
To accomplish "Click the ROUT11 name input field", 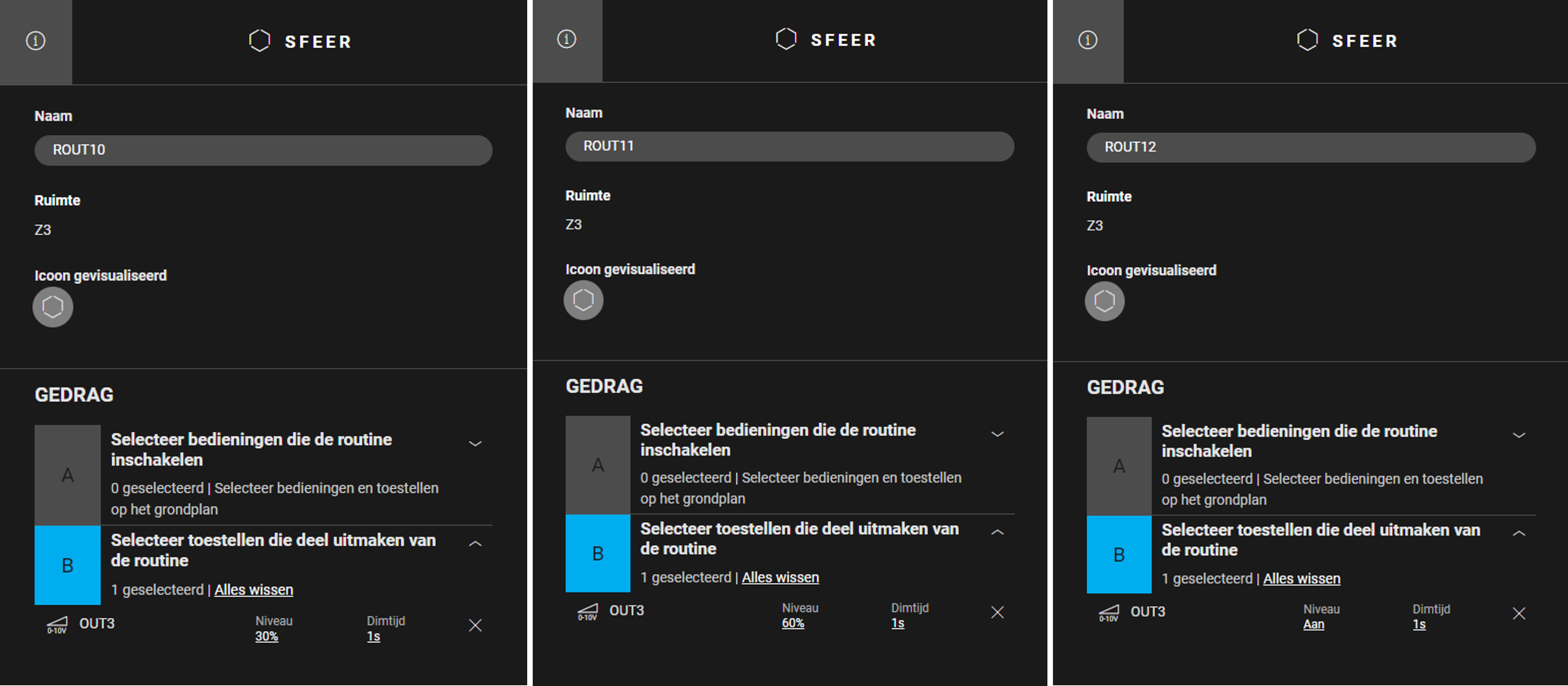I will click(790, 147).
